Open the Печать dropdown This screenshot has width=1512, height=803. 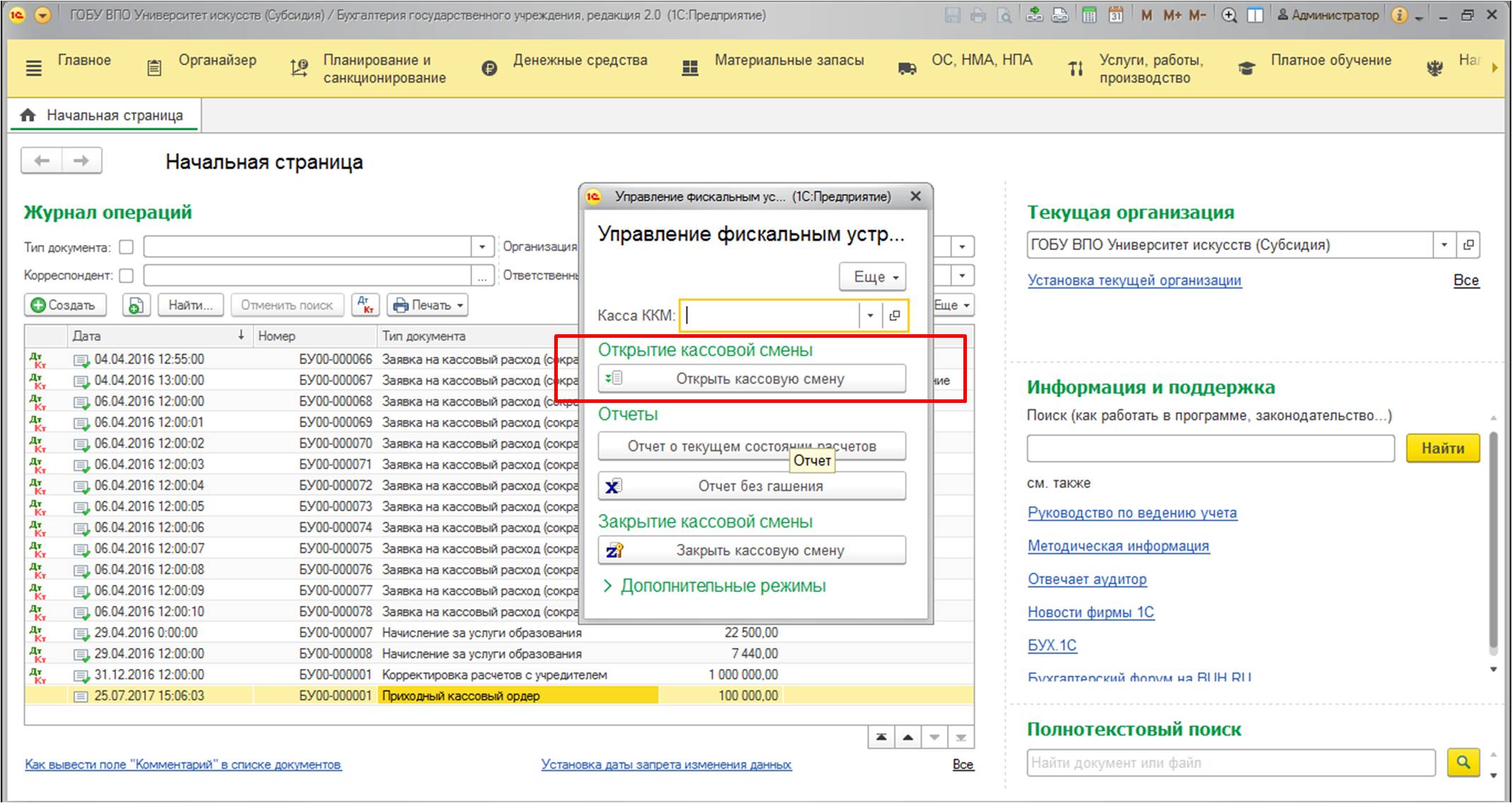[429, 305]
